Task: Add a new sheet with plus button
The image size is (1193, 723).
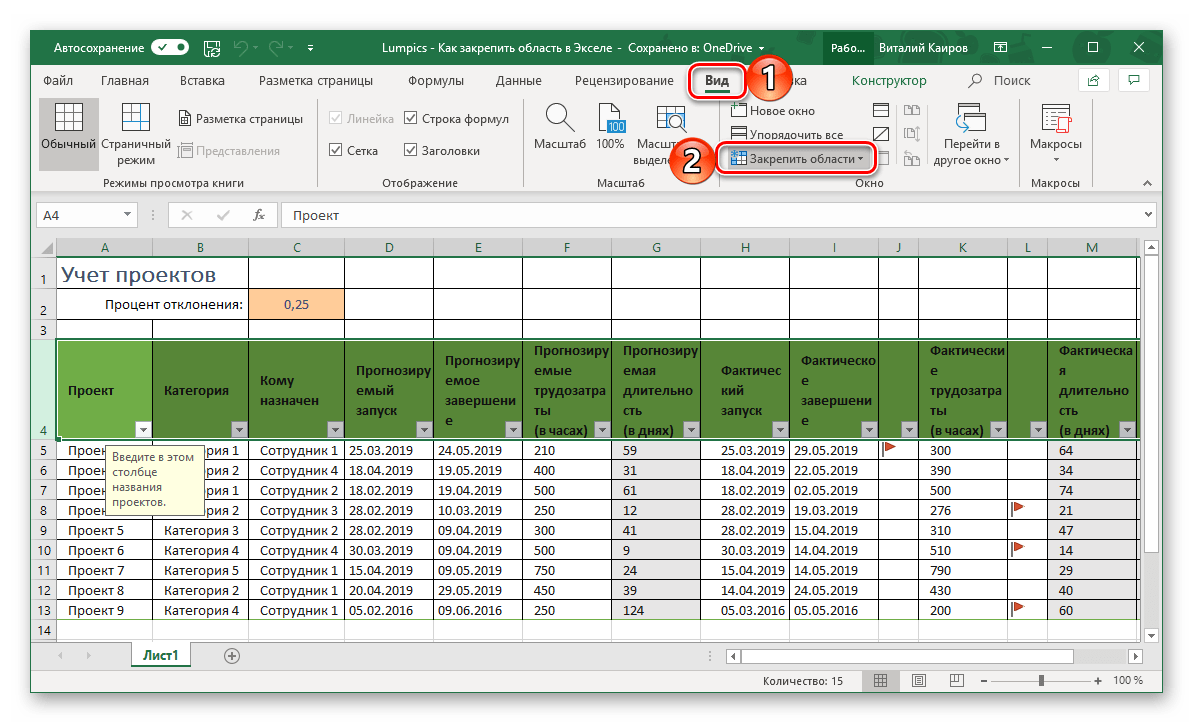Action: (x=232, y=656)
